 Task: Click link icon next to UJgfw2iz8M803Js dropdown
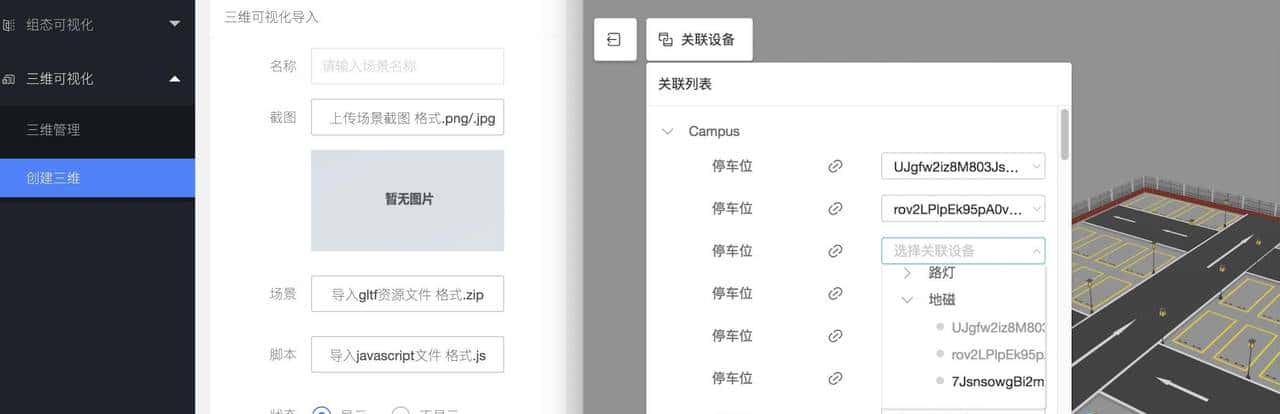(x=836, y=166)
